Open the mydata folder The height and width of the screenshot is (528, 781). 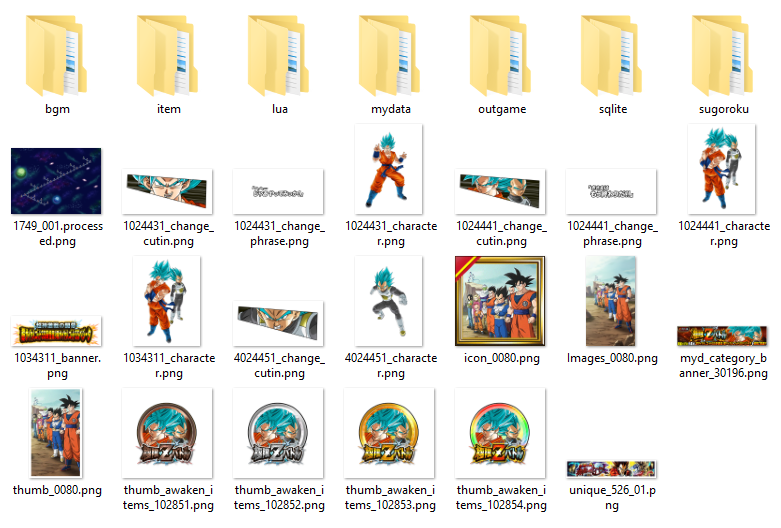[x=390, y=55]
